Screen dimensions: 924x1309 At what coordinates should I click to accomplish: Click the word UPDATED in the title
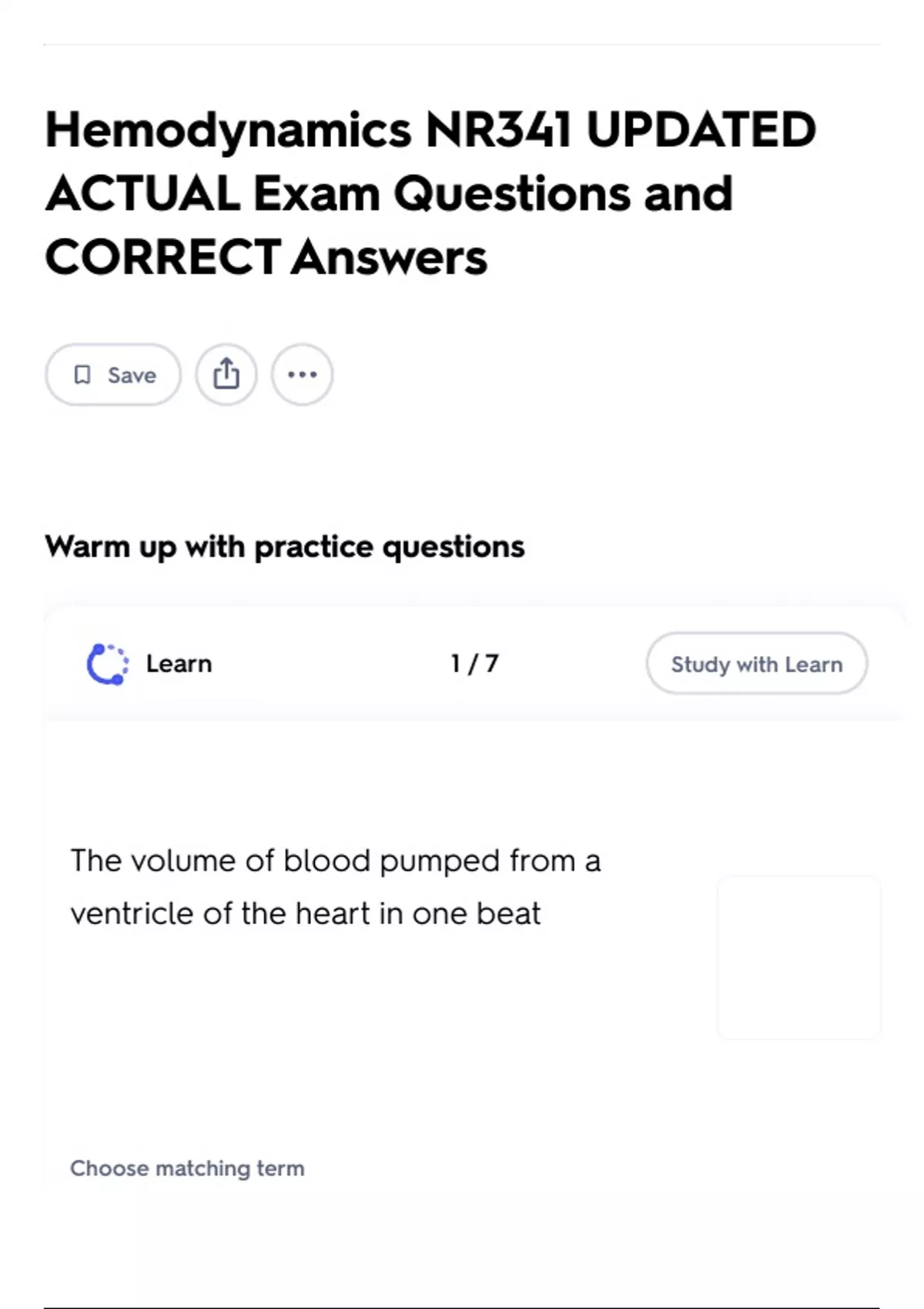(700, 129)
